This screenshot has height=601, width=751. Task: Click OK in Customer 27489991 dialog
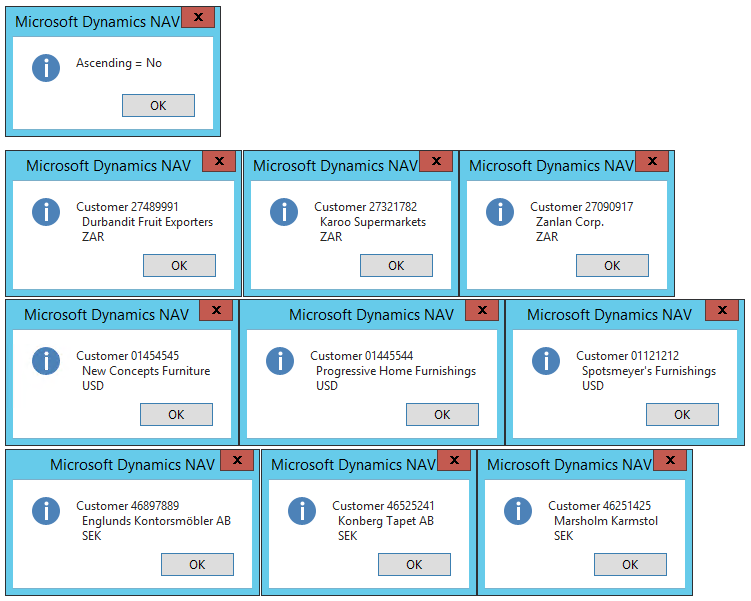click(x=179, y=265)
